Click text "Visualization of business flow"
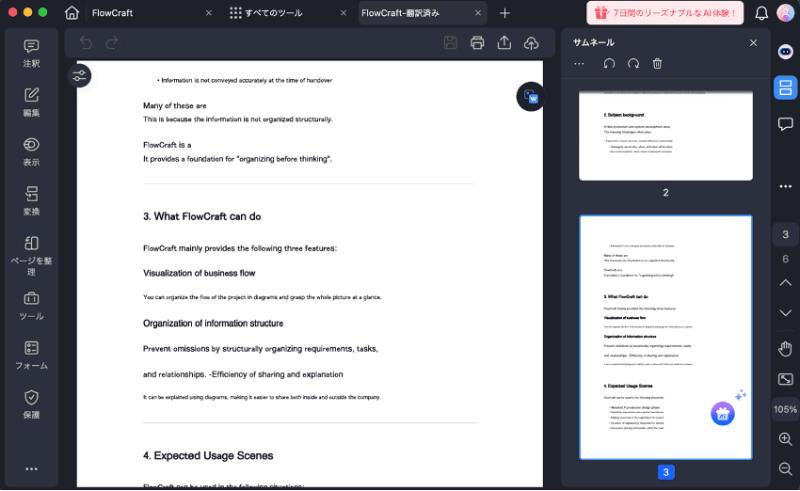Screen dimensions: 800x491 pos(199,273)
